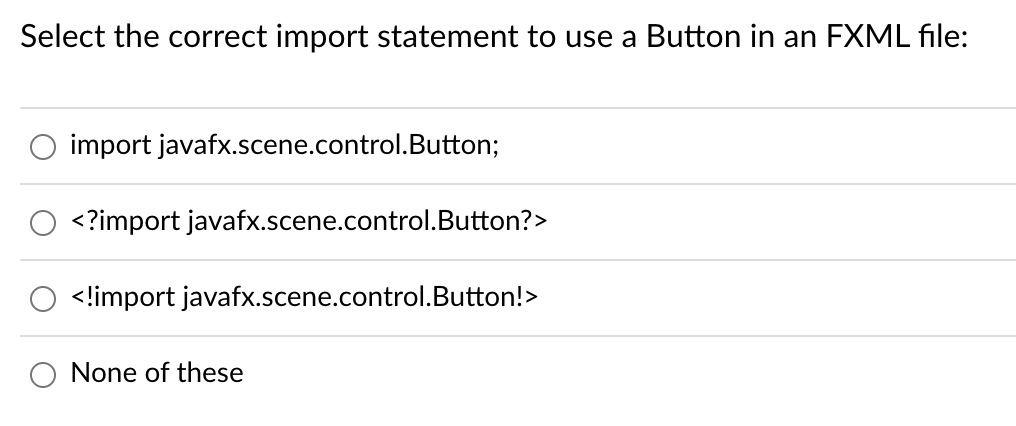Click the word 'Button' in the question heading

693,36
